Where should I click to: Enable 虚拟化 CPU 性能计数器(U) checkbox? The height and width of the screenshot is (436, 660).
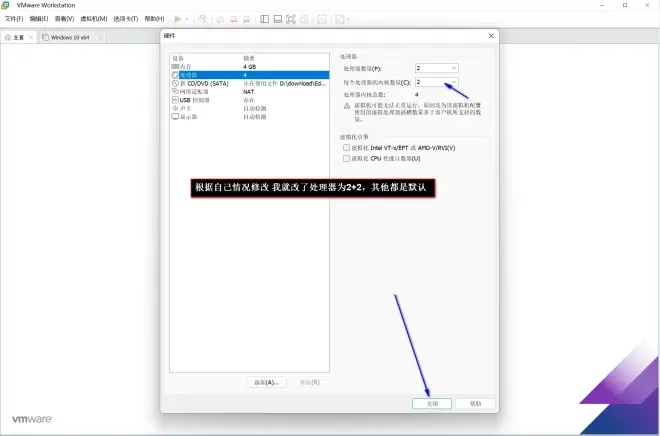(346, 158)
